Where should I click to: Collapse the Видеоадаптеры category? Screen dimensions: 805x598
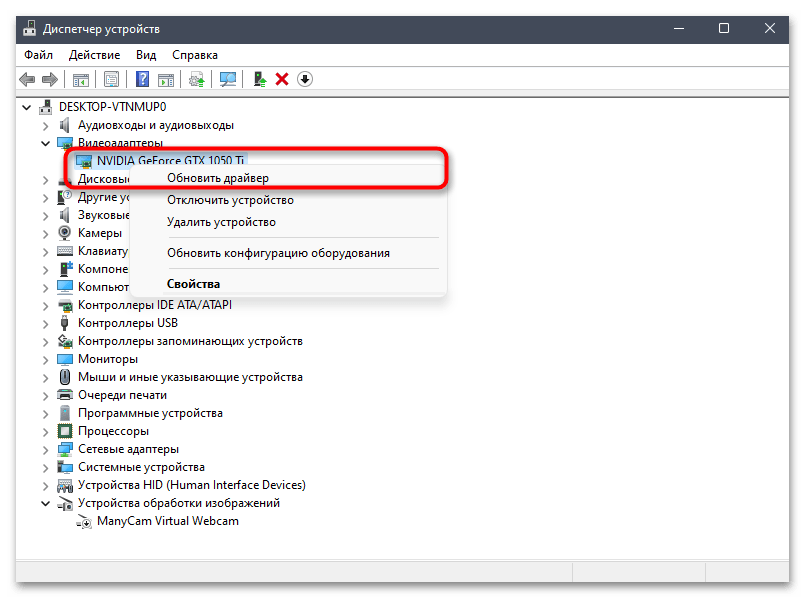point(46,143)
